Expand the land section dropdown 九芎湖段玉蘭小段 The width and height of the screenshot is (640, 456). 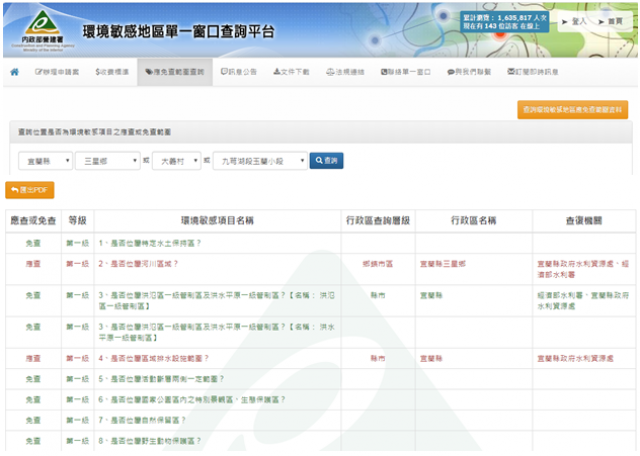click(x=260, y=161)
